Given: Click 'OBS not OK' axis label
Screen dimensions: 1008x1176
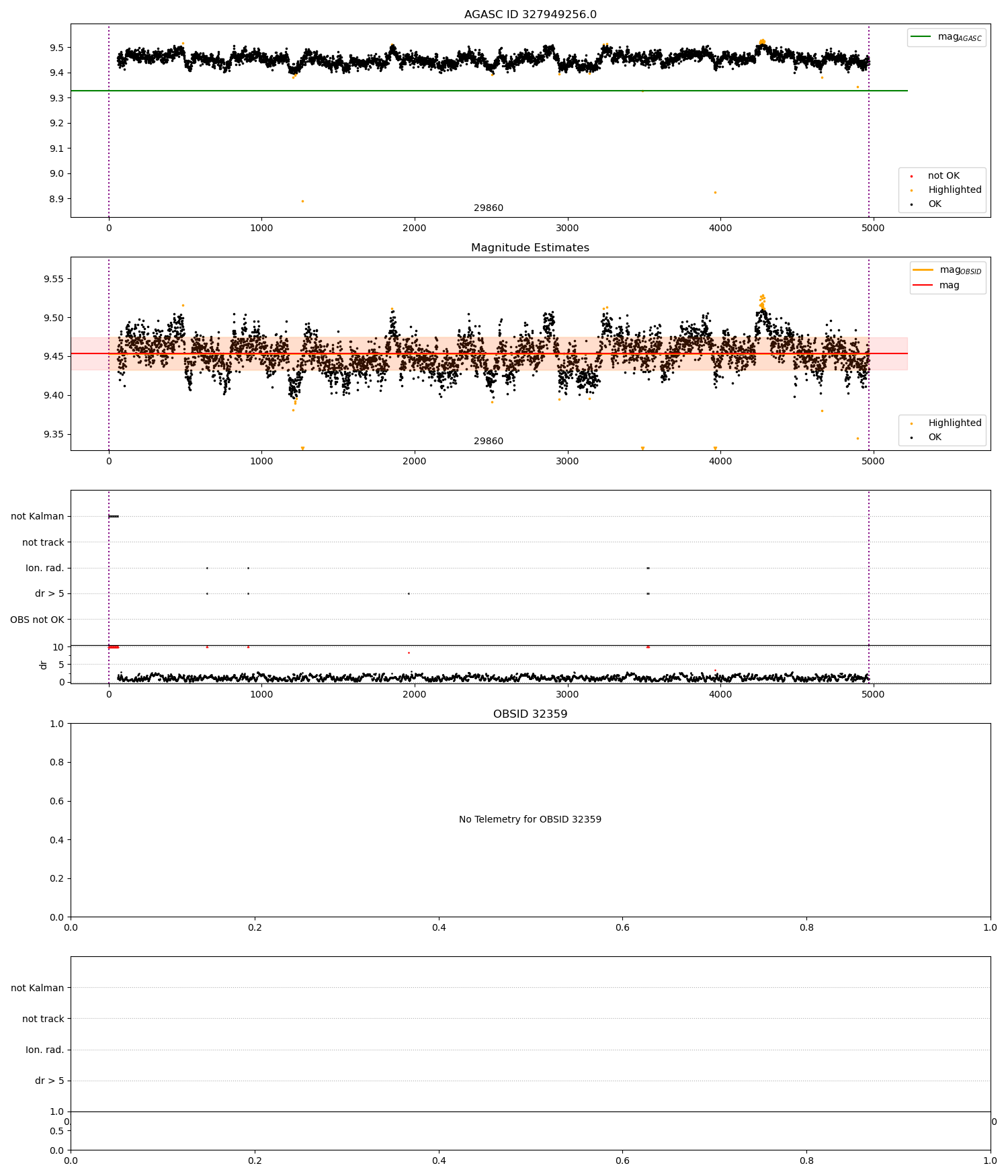Looking at the screenshot, I should [38, 620].
